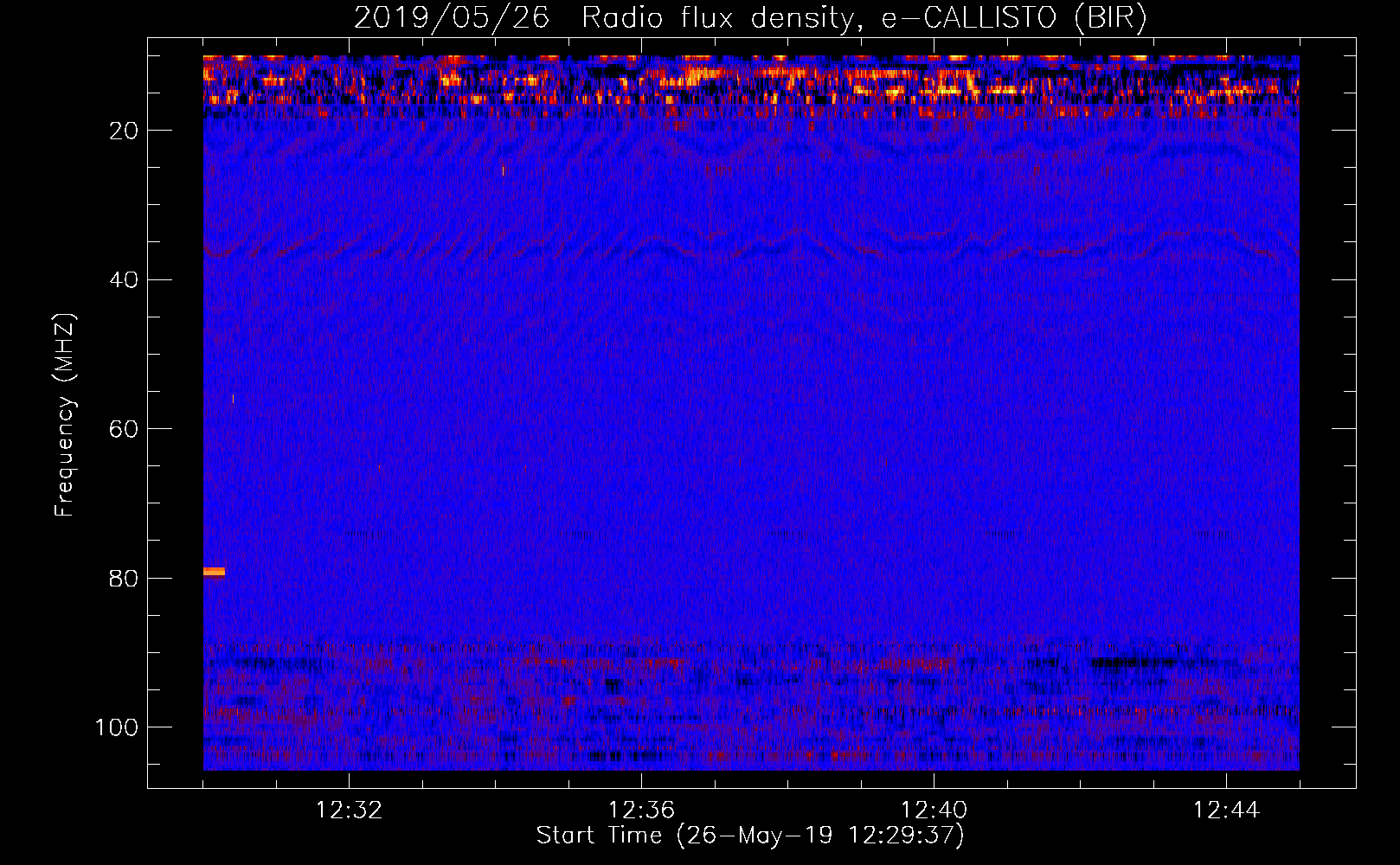
Task: Click the 12:40 time tick label
Action: (x=934, y=811)
